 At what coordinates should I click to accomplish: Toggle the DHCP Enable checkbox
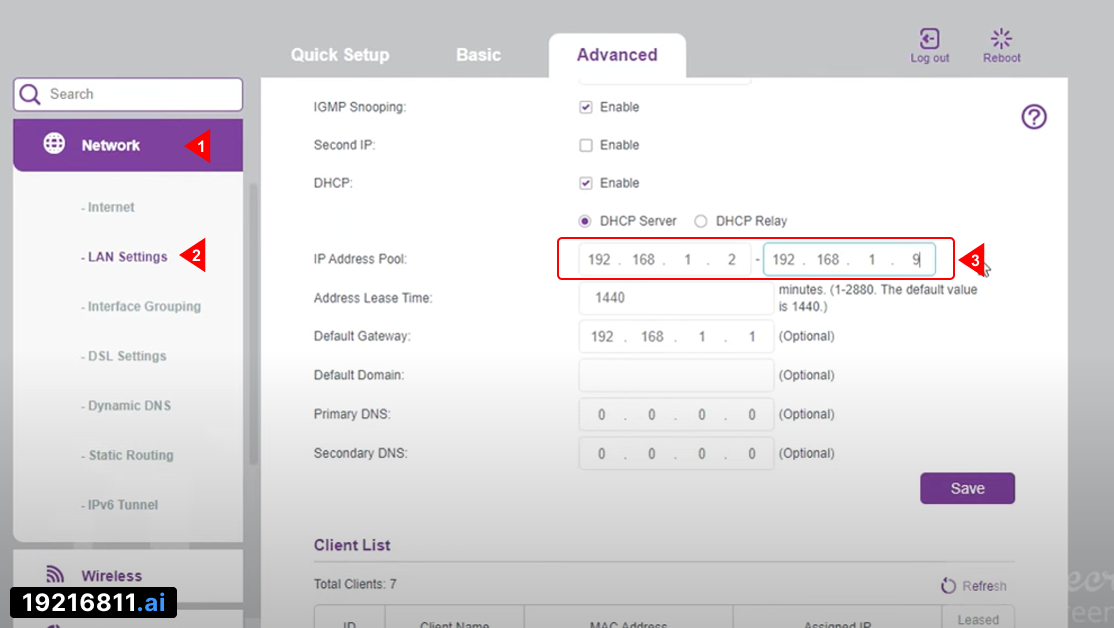pos(586,183)
